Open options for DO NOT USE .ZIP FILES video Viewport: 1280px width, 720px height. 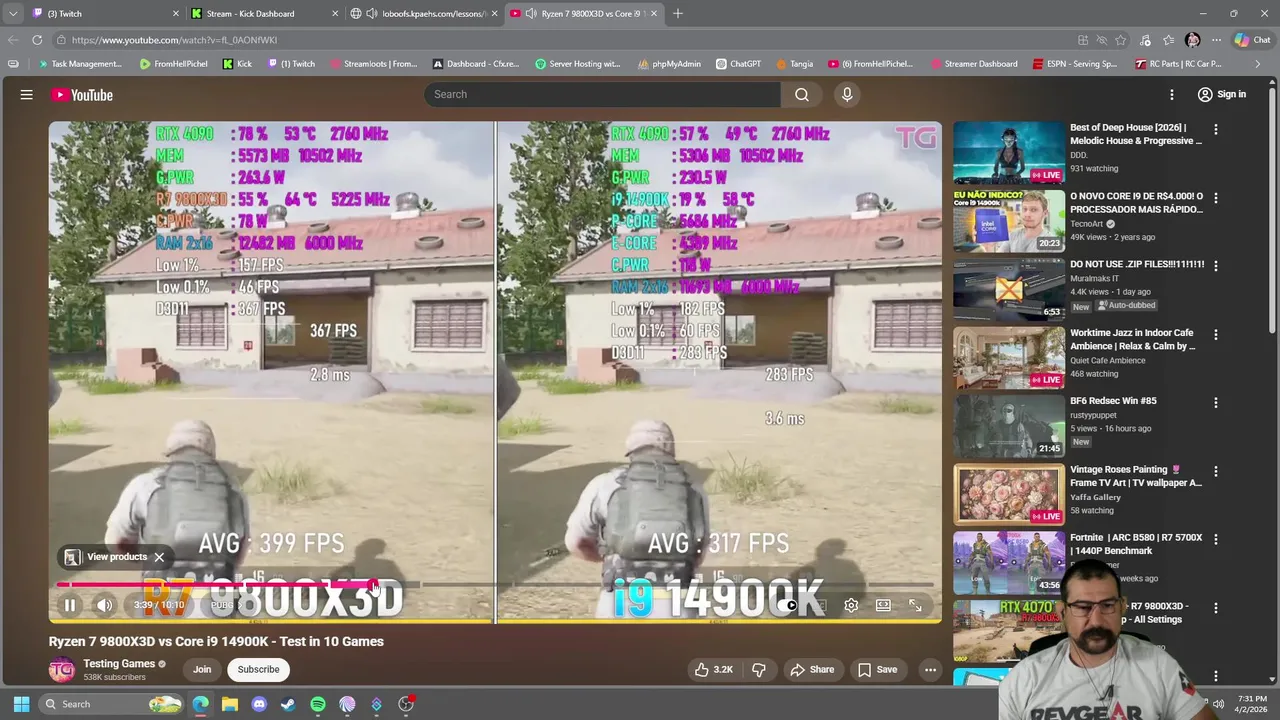(x=1216, y=266)
